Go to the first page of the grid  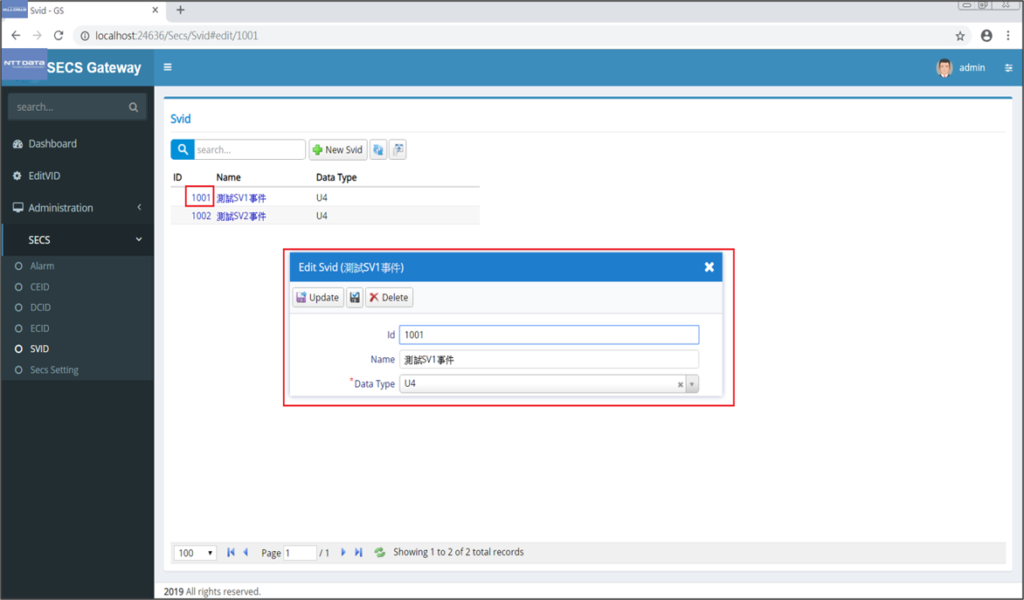[231, 552]
